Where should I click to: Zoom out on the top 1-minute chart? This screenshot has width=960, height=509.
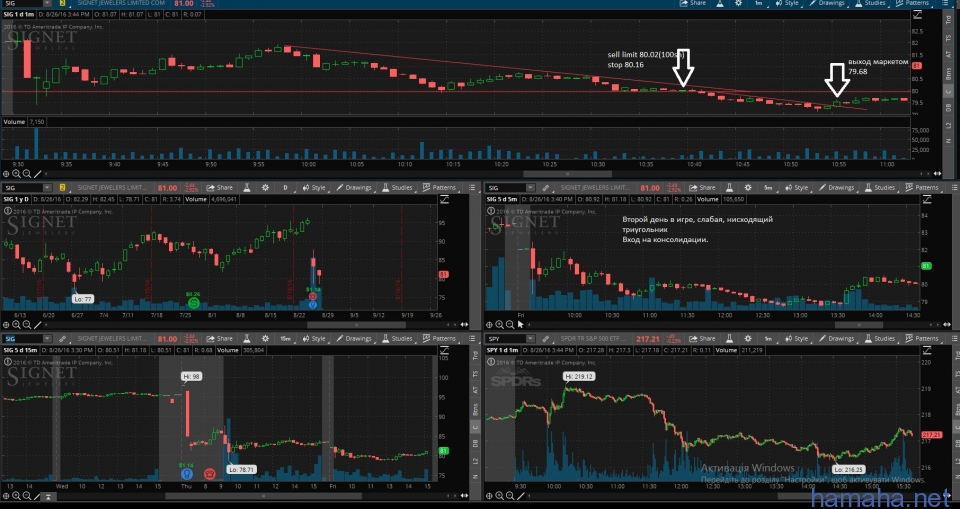coord(27,174)
